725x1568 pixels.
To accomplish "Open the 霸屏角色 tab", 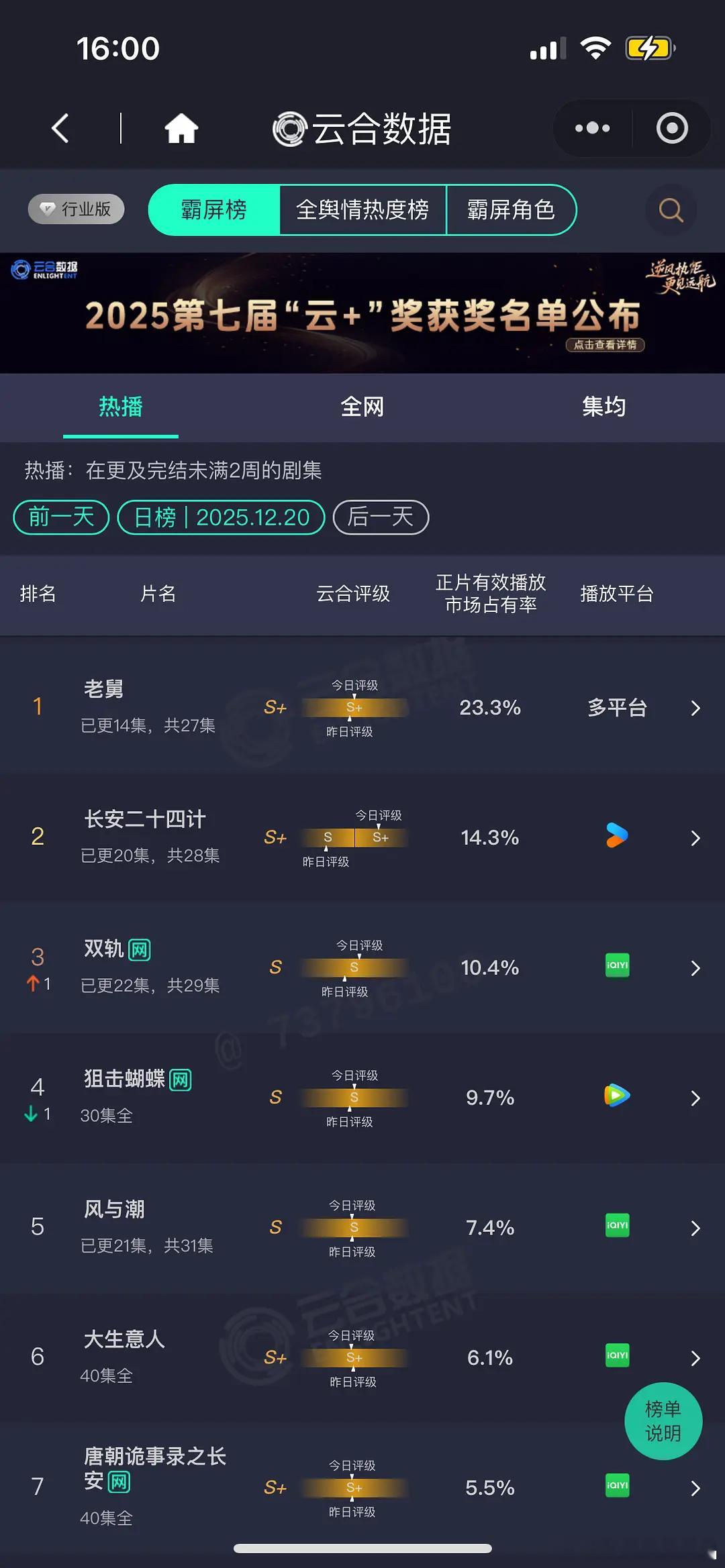I will pos(511,210).
